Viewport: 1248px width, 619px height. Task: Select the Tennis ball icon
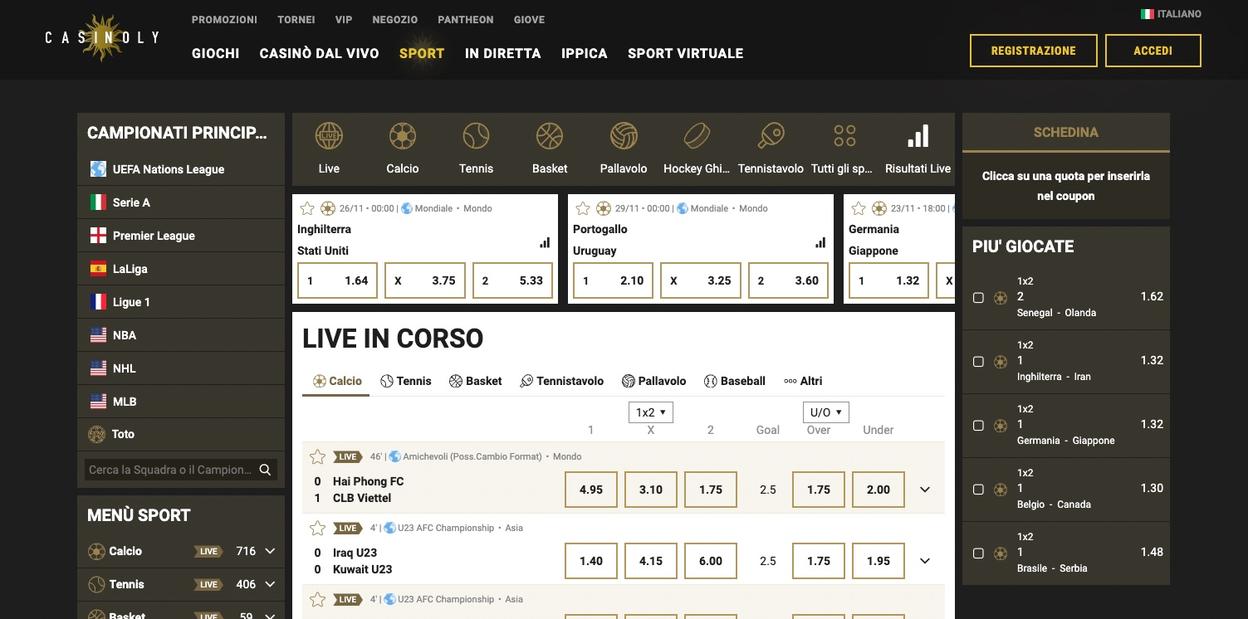coord(476,136)
